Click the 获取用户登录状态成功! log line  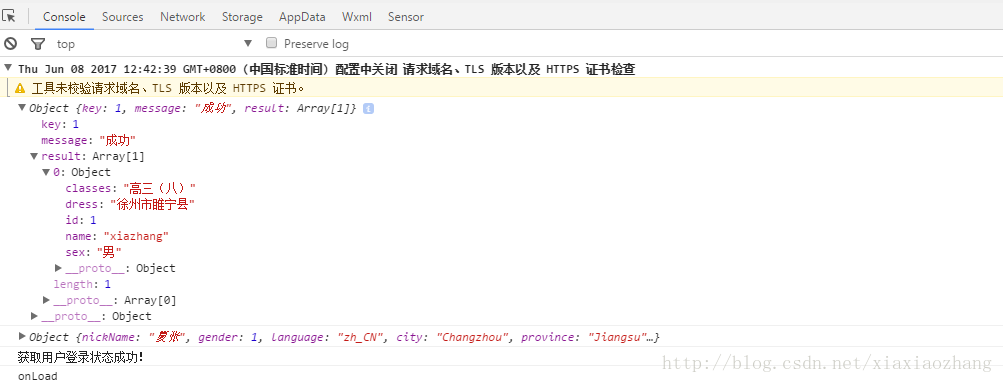81,357
